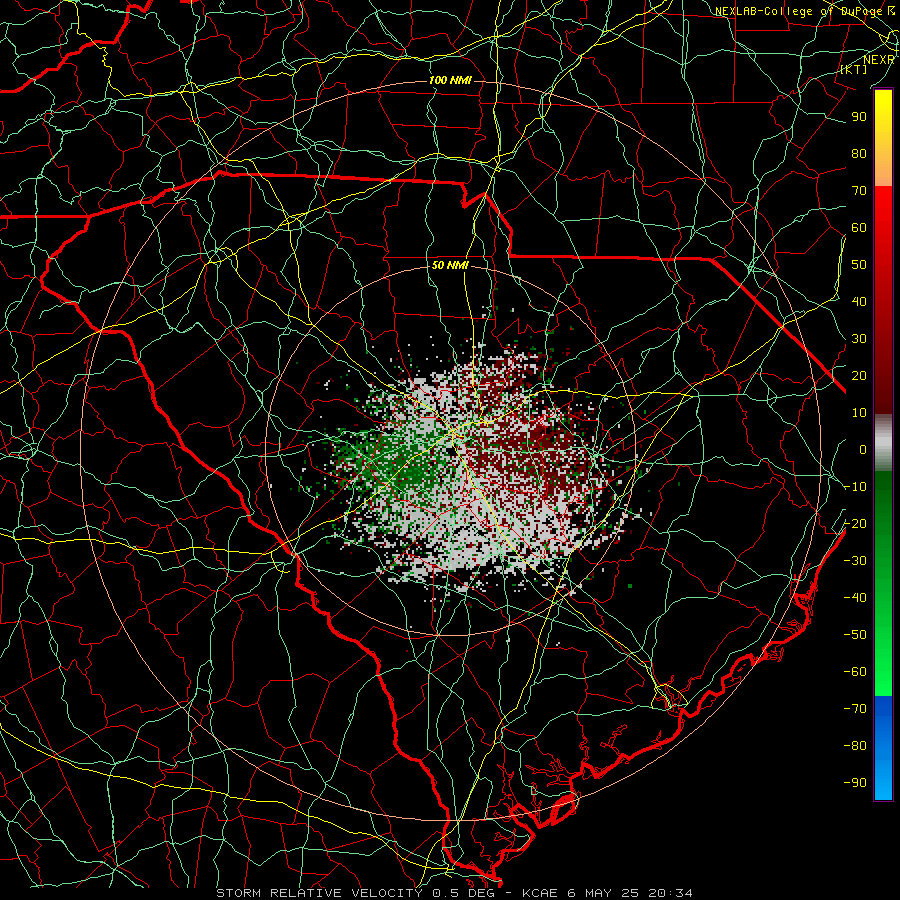Click the 'NEXR' label near the top-right
This screenshot has width=900, height=900.
pyautogui.click(x=878, y=60)
